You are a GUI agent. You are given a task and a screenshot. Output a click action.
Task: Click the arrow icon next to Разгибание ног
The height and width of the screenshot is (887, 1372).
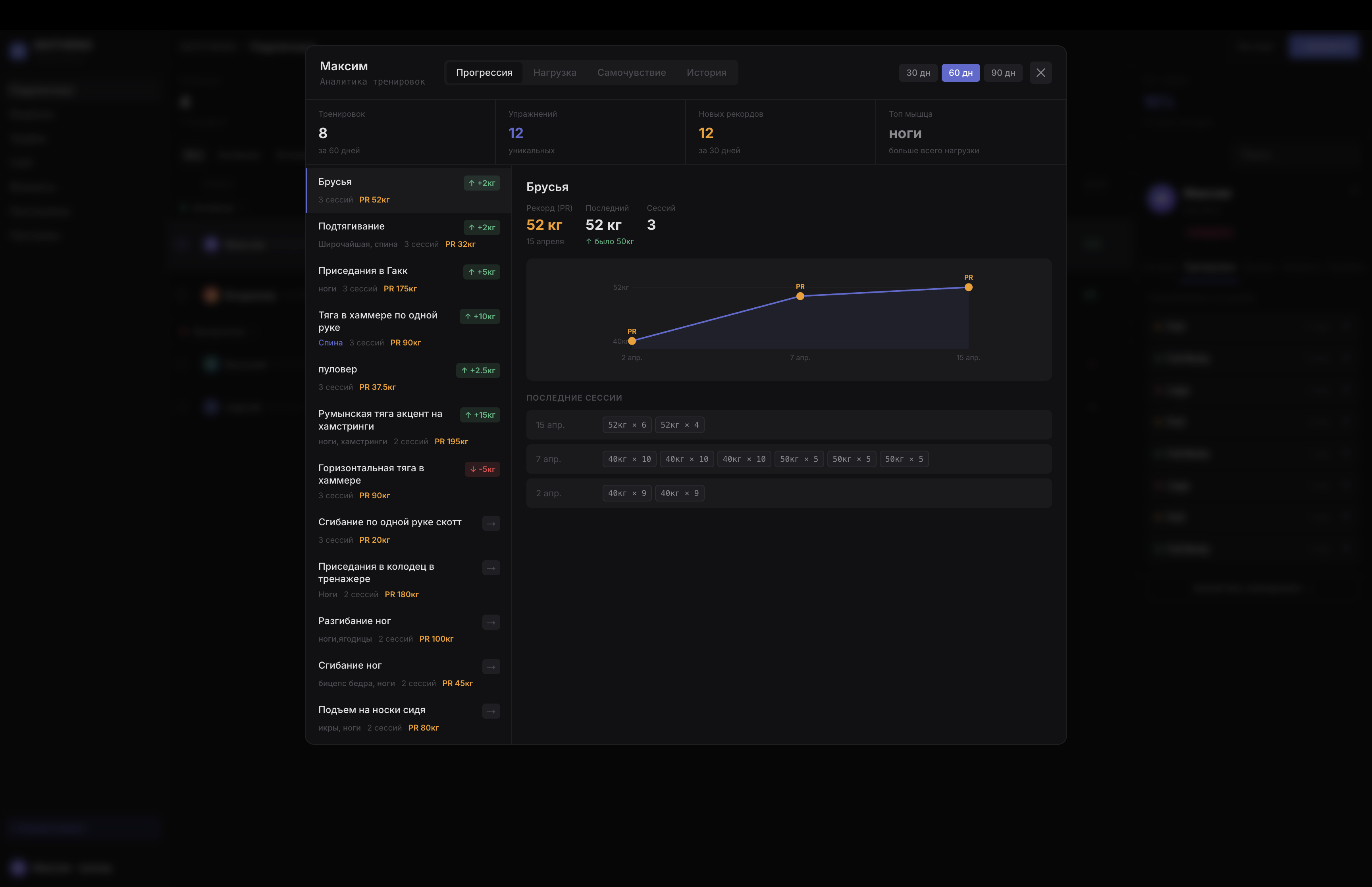(x=491, y=622)
